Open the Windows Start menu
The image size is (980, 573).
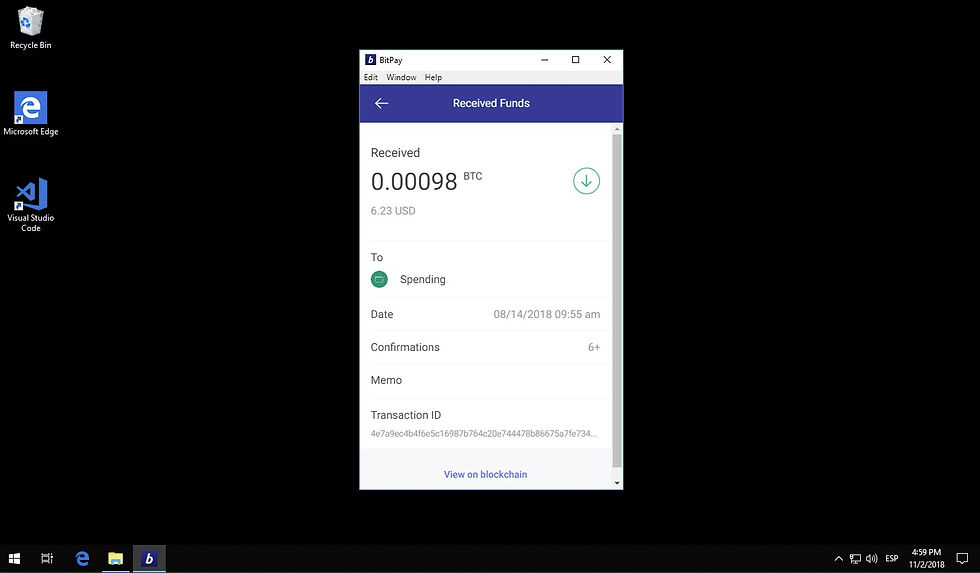tap(14, 558)
